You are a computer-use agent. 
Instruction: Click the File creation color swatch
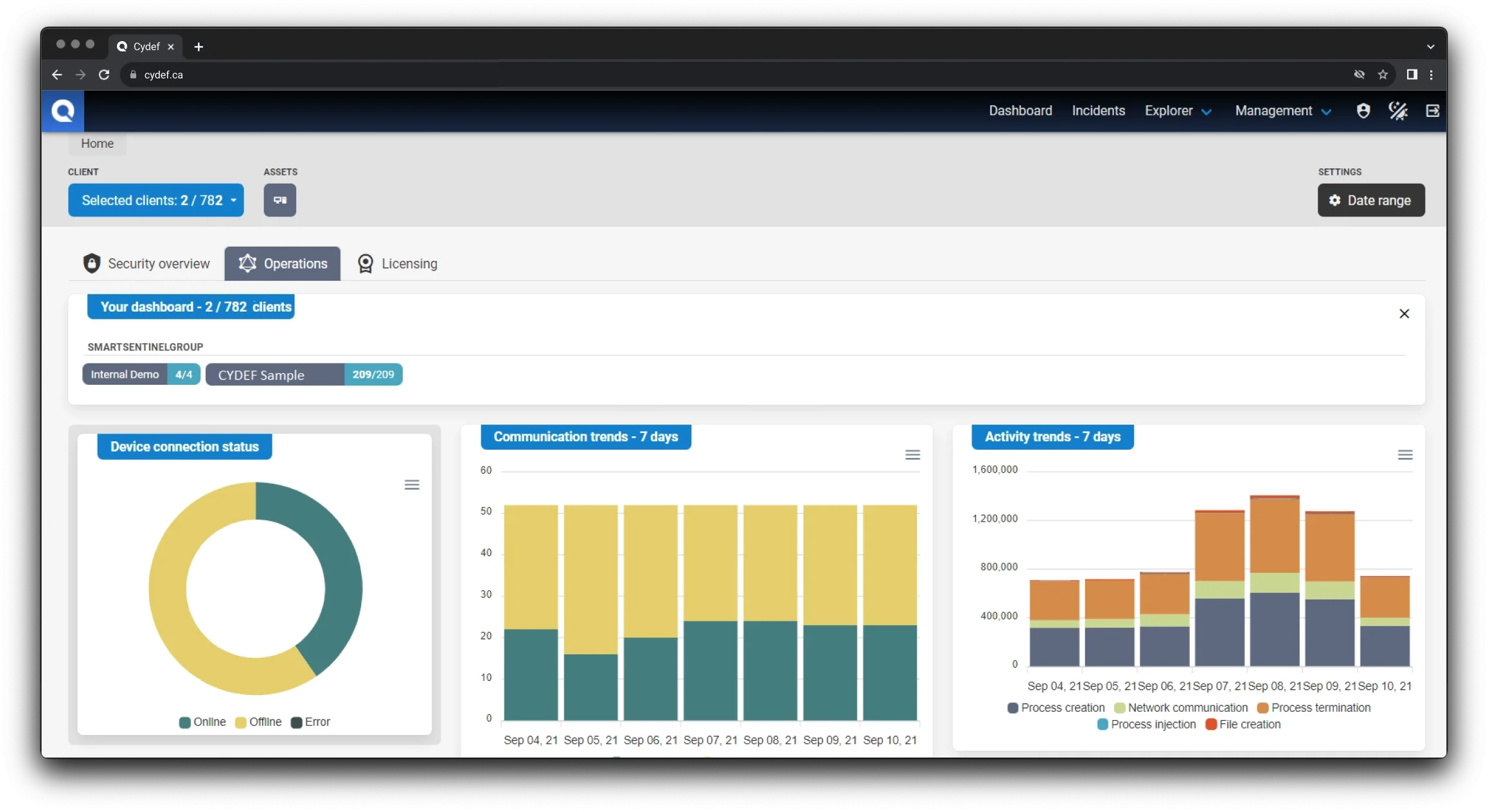point(1211,725)
